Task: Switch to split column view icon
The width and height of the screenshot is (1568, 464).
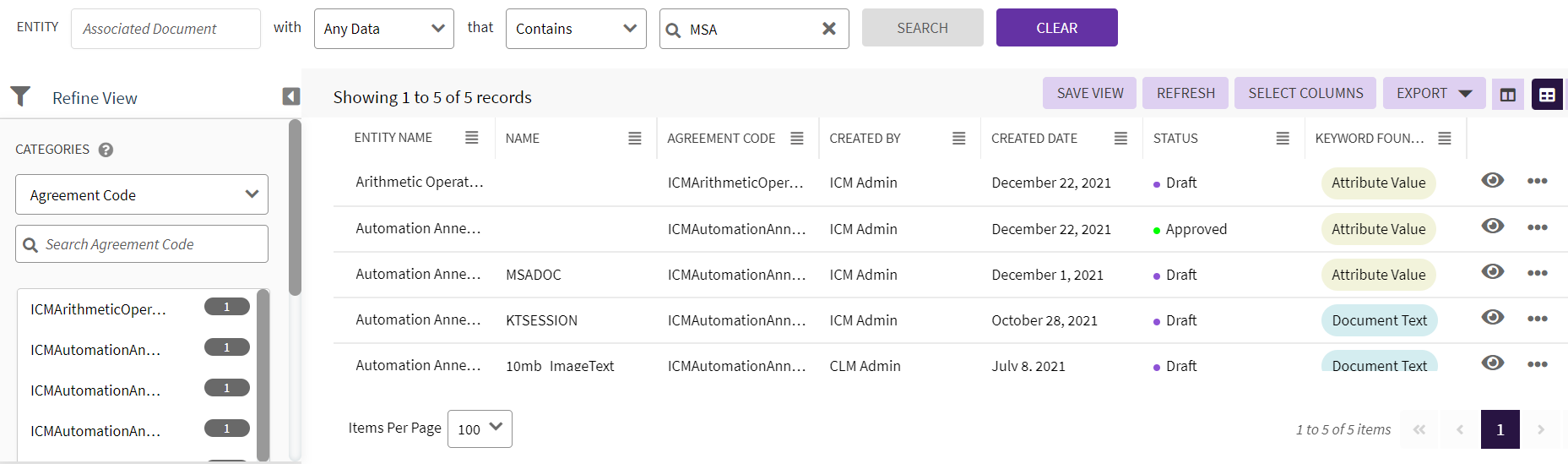Action: pos(1507,95)
